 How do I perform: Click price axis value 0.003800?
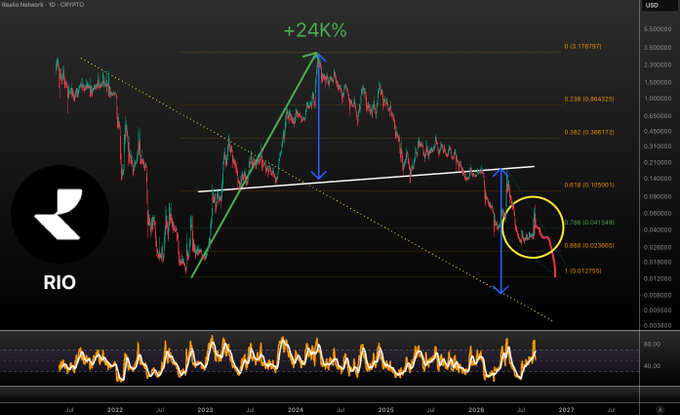coord(657,326)
